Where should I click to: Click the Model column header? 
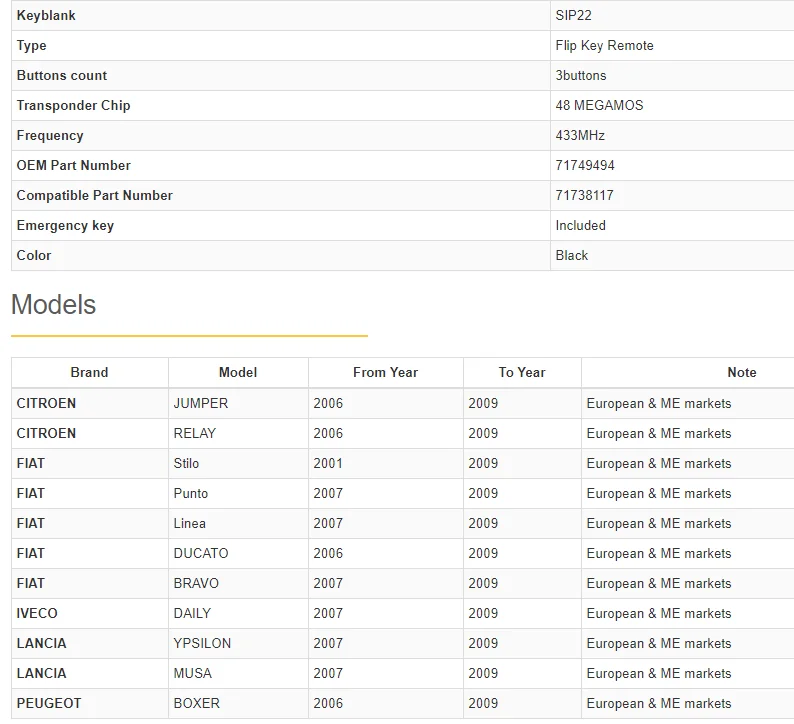[238, 373]
